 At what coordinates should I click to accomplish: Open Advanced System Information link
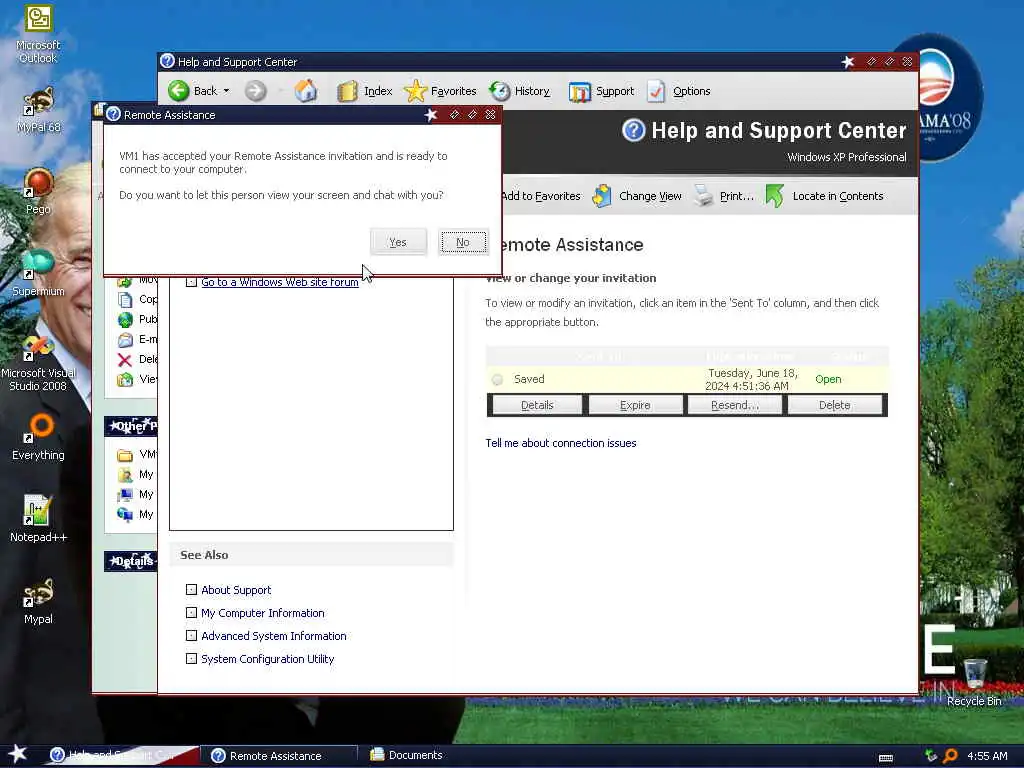coord(274,635)
